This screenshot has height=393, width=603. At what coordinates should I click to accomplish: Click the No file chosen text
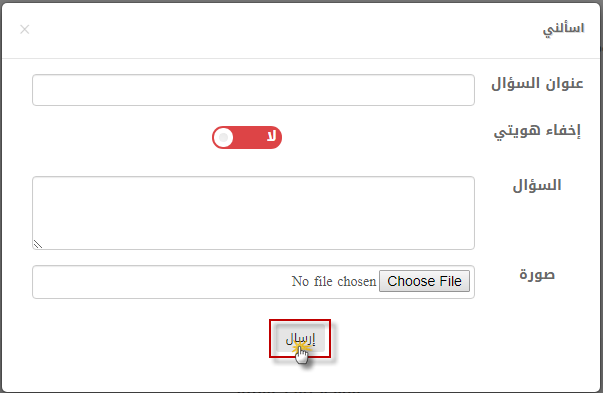[x=334, y=281]
